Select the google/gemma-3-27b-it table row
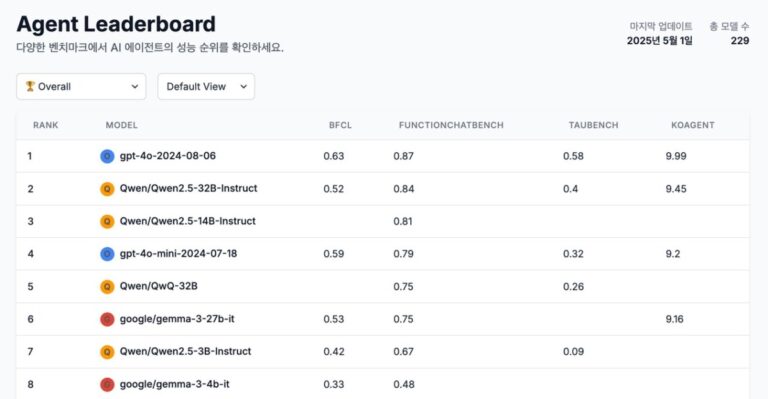The width and height of the screenshot is (768, 399). click(383, 319)
